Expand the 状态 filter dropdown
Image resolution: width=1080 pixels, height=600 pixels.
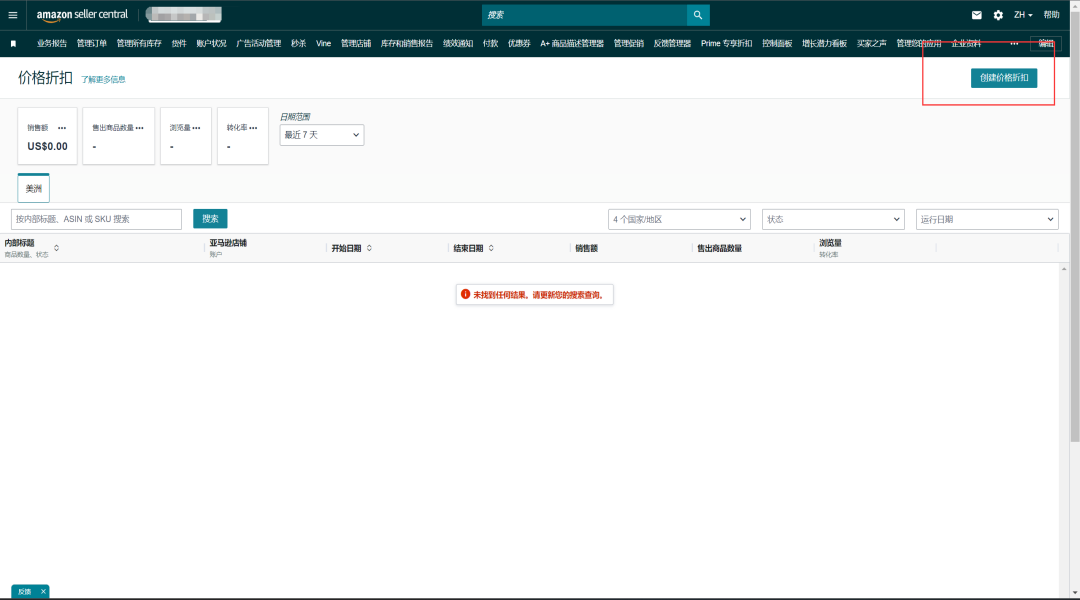tap(833, 219)
